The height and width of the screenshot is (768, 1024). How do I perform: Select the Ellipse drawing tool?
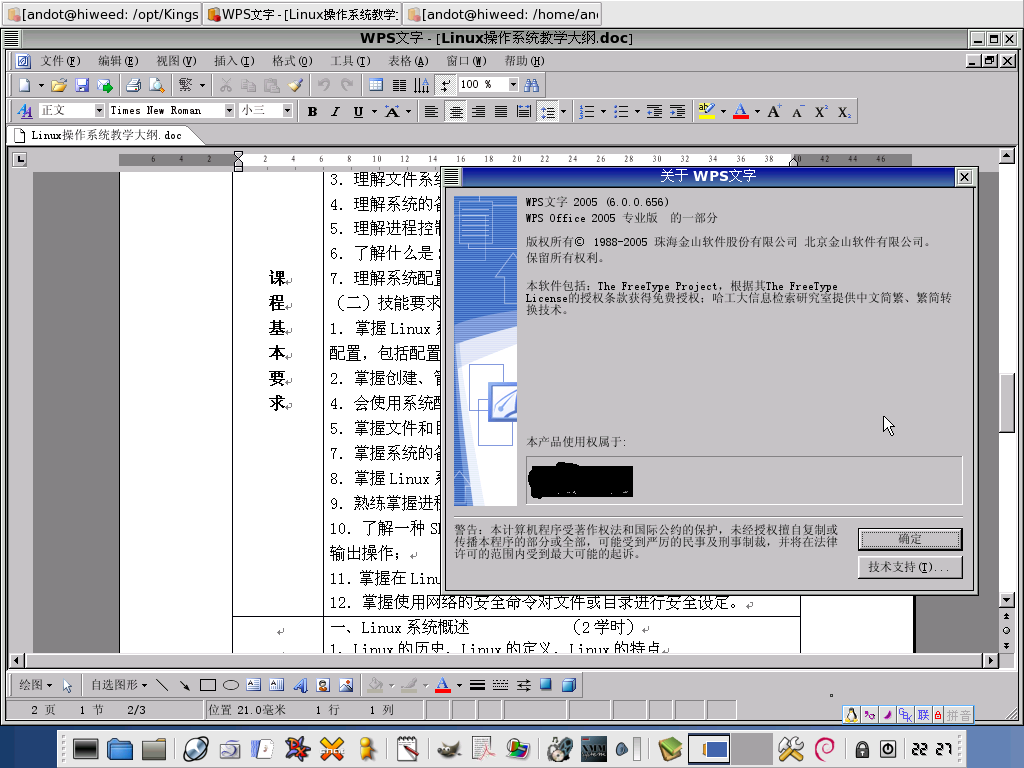tap(231, 685)
